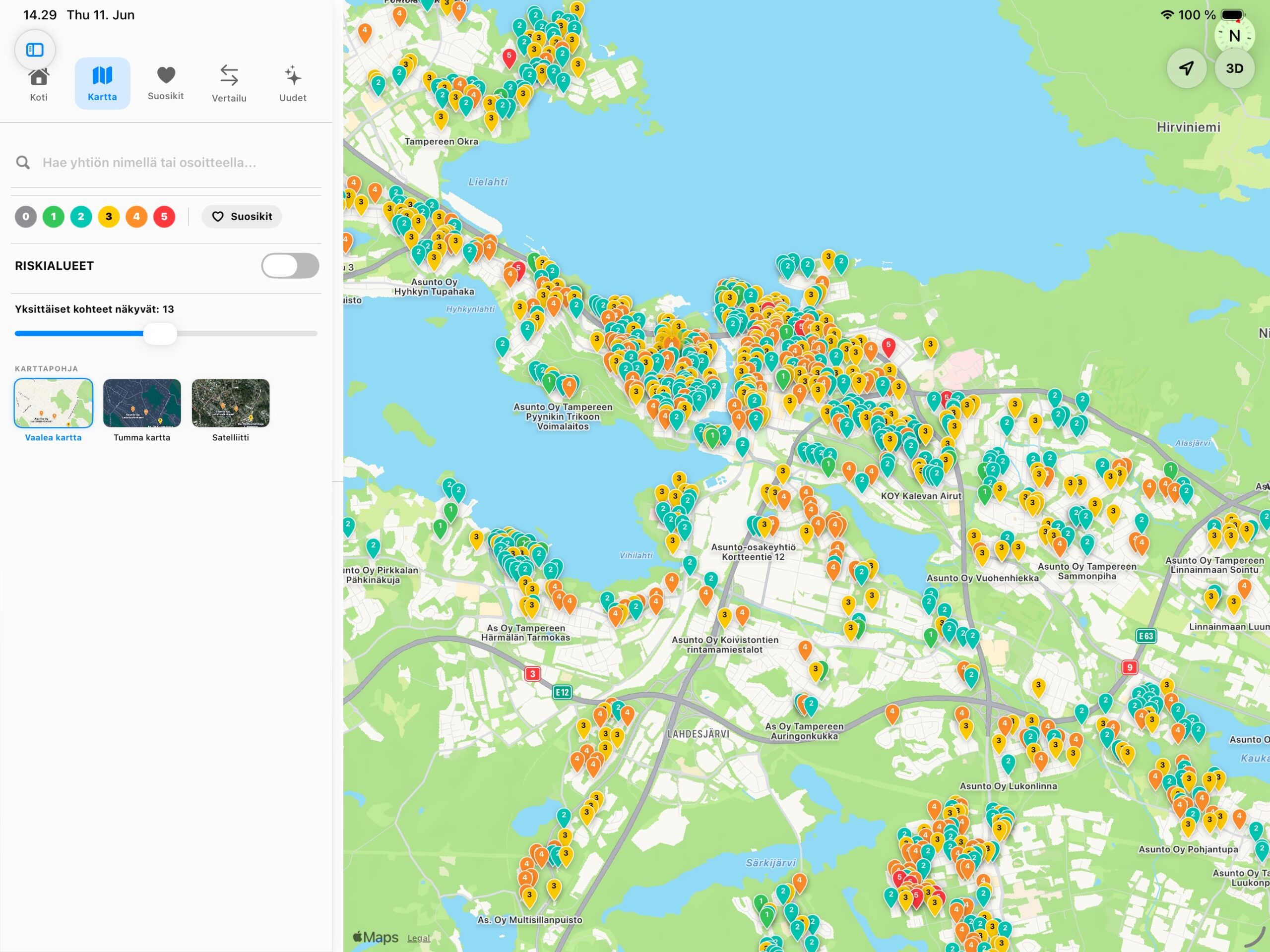Tap the Hirviniemi place label

click(1189, 127)
